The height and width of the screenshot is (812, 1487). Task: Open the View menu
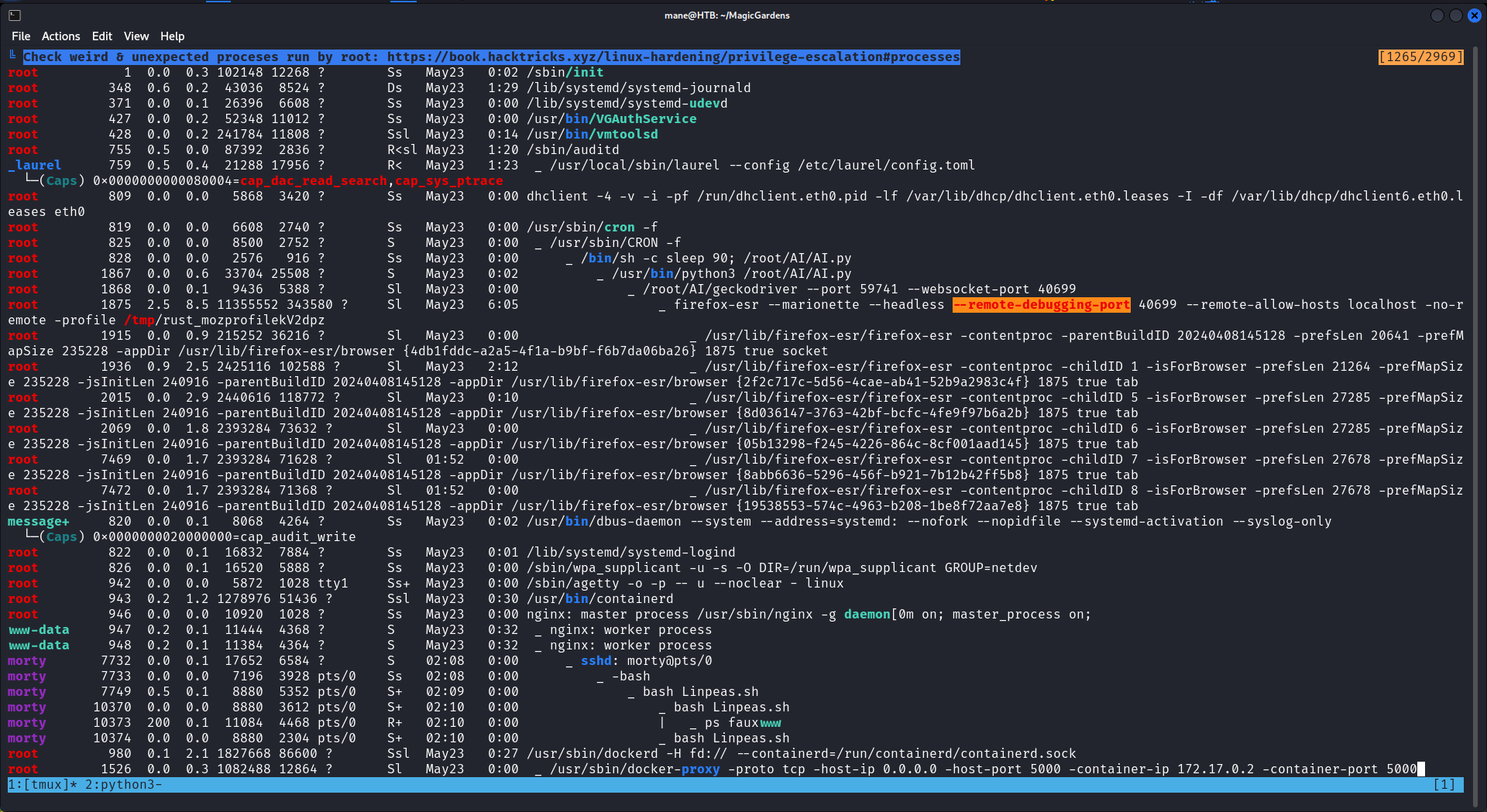pos(136,36)
